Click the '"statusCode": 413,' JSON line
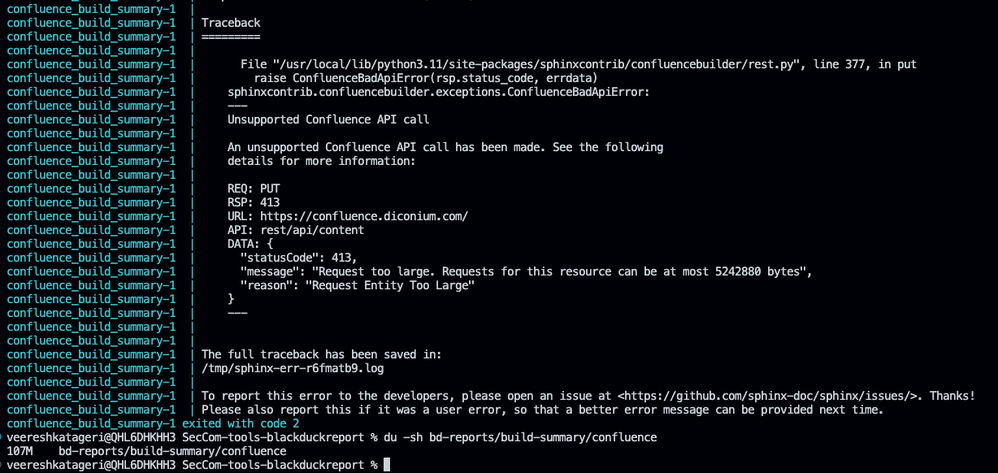Screen dimensions: 998x473 click(x=299, y=258)
